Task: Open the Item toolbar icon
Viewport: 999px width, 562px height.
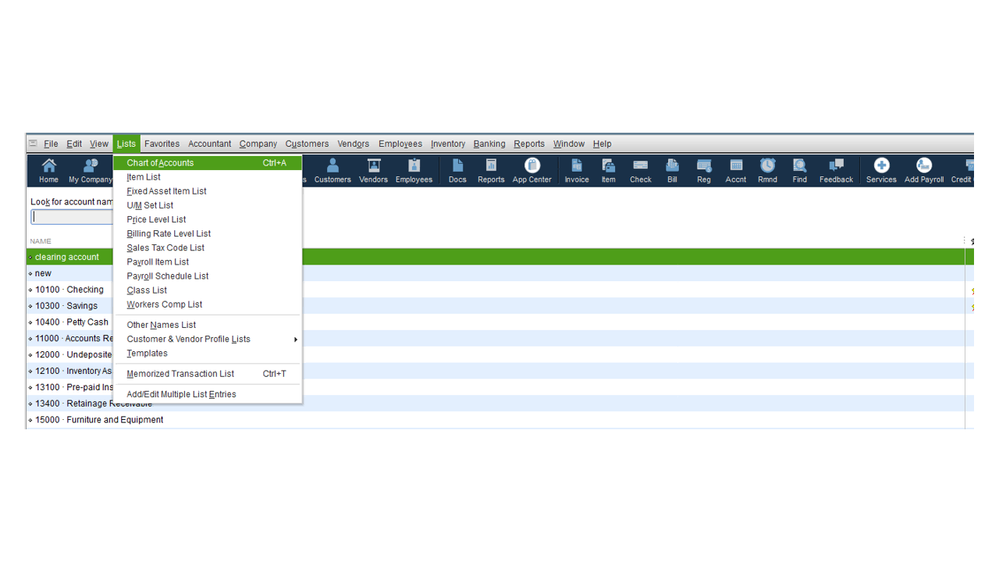Action: (x=608, y=171)
